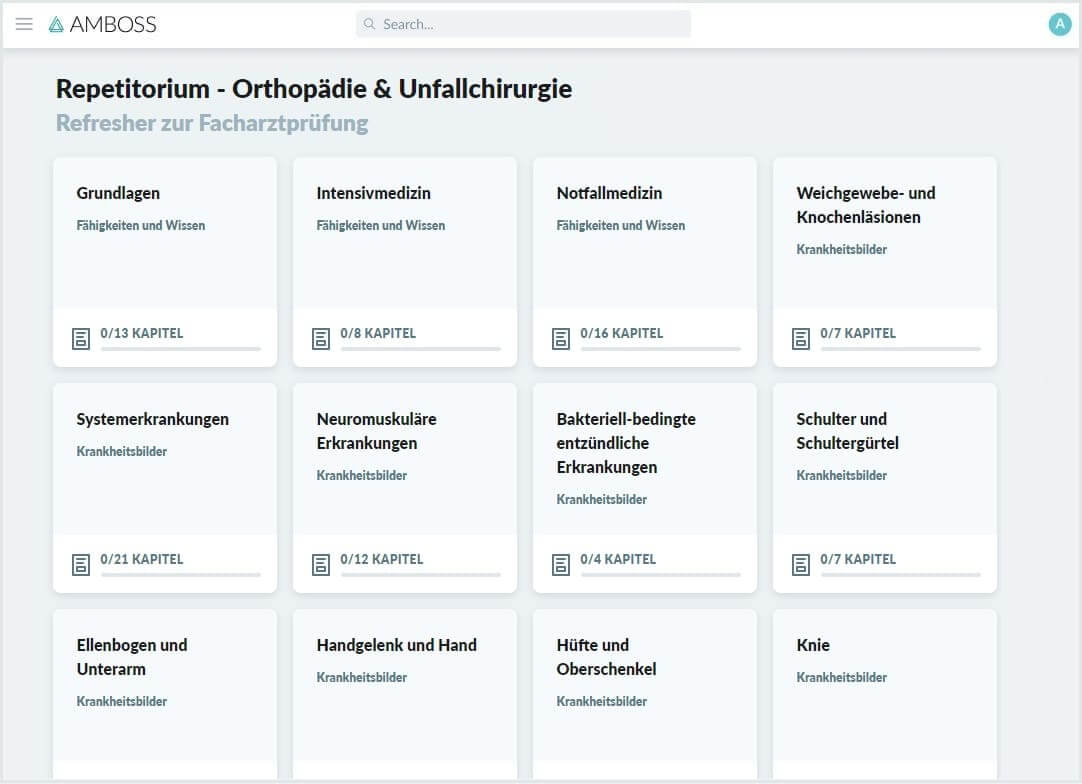Click the 0/12 KAPITEL progress bar
Image resolution: width=1082 pixels, height=784 pixels.
click(421, 575)
